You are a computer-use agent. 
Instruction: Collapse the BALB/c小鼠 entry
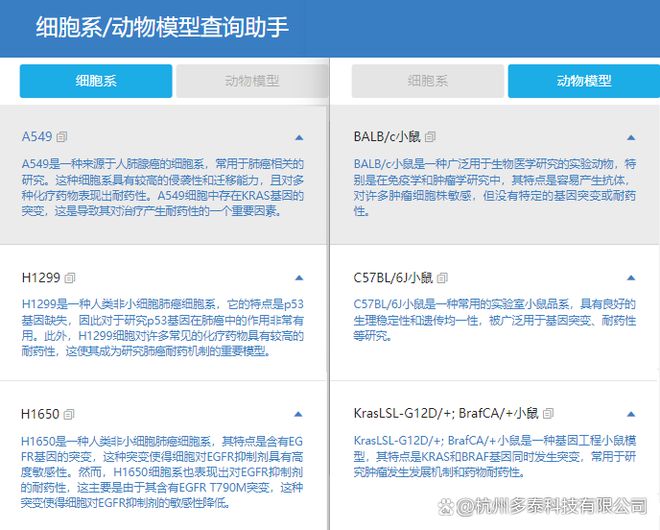[631, 137]
